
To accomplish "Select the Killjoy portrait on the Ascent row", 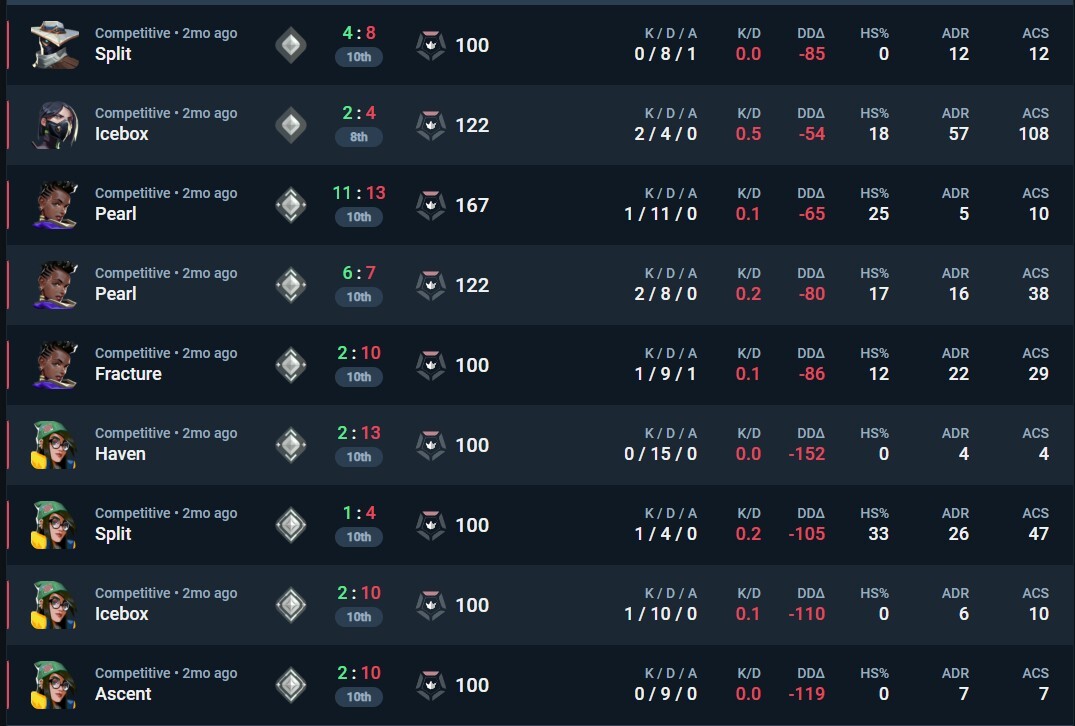I will (55, 685).
